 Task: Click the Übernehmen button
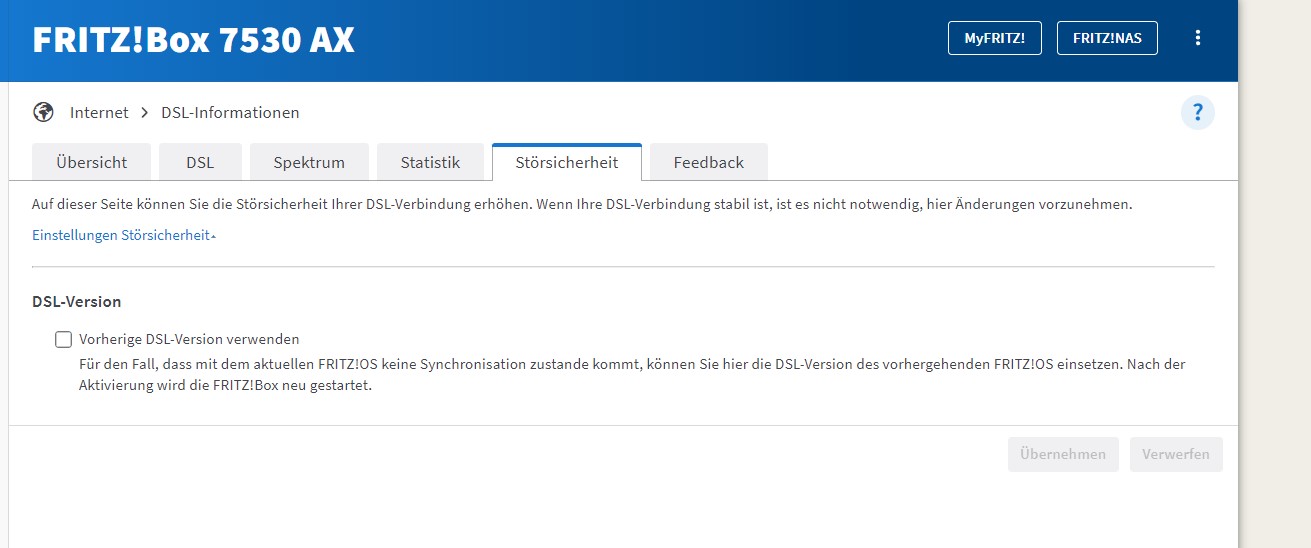point(1063,454)
